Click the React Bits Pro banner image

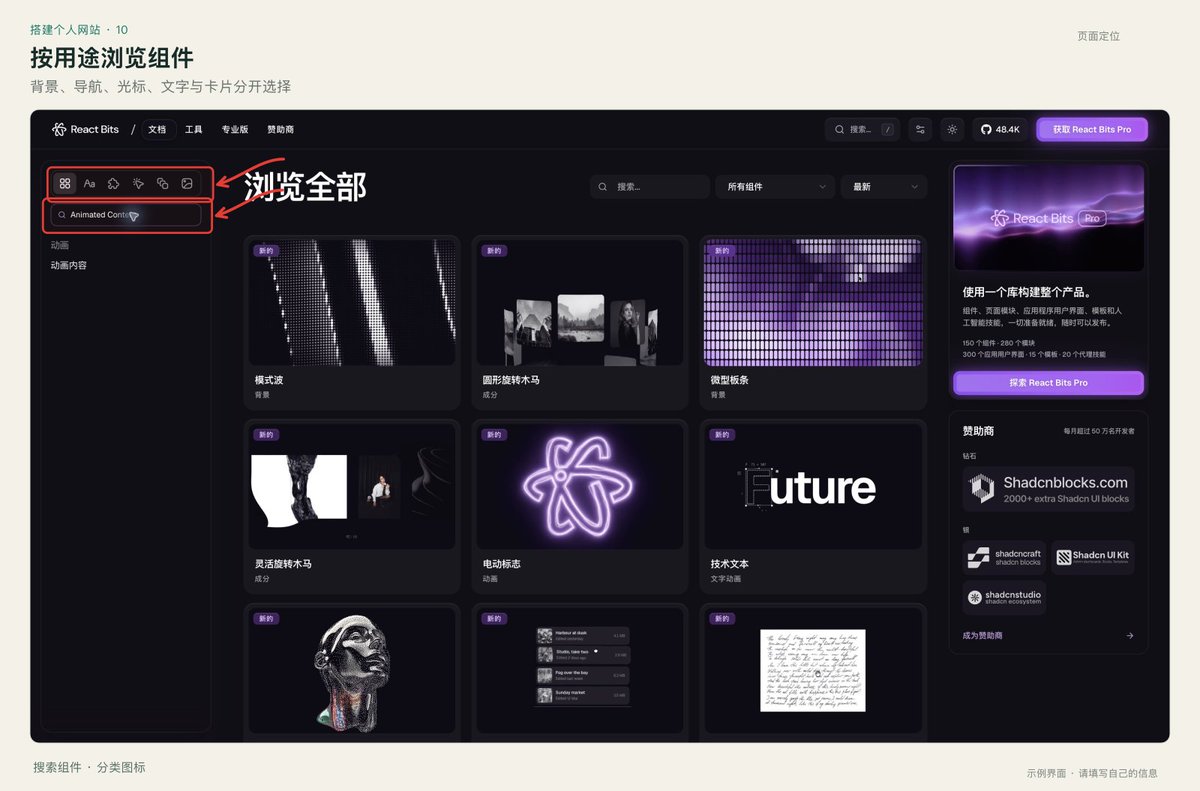click(x=1048, y=218)
